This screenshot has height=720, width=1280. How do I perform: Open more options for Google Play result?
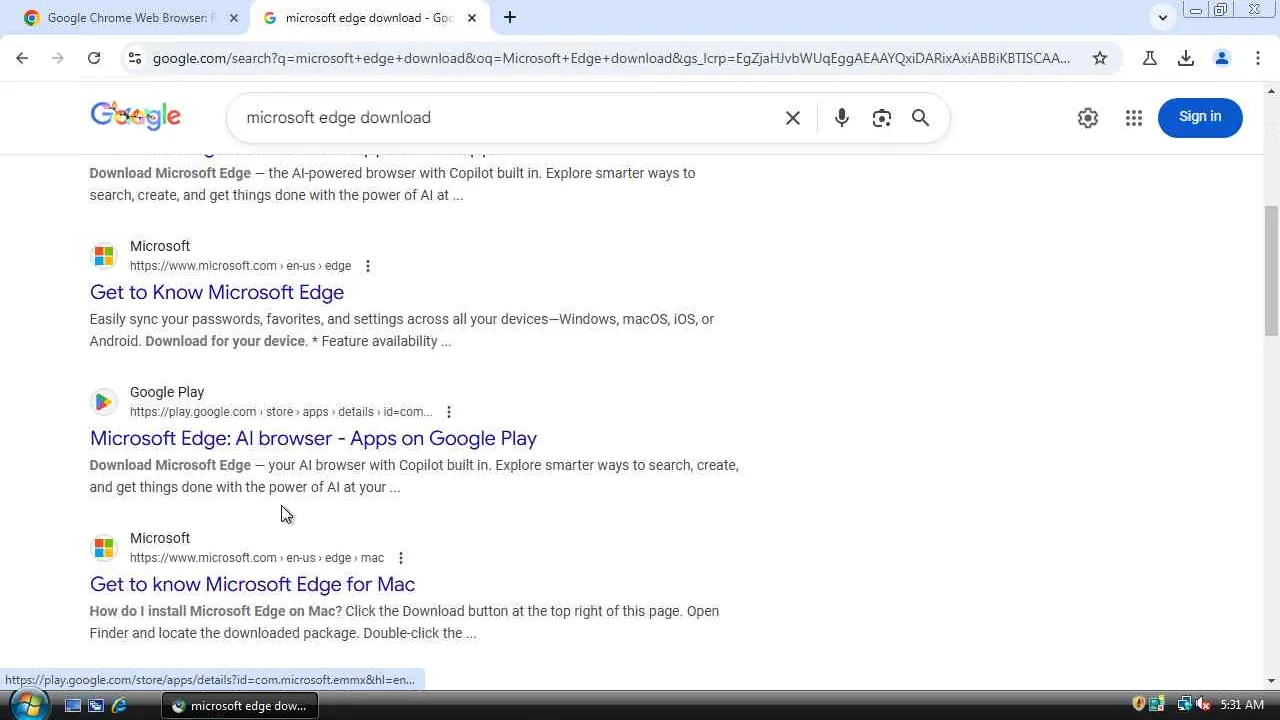[449, 412]
